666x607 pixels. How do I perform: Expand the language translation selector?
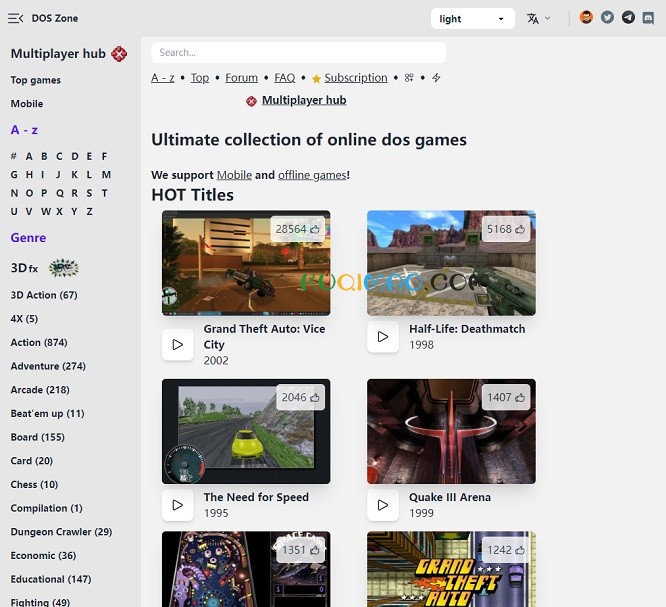tap(539, 19)
